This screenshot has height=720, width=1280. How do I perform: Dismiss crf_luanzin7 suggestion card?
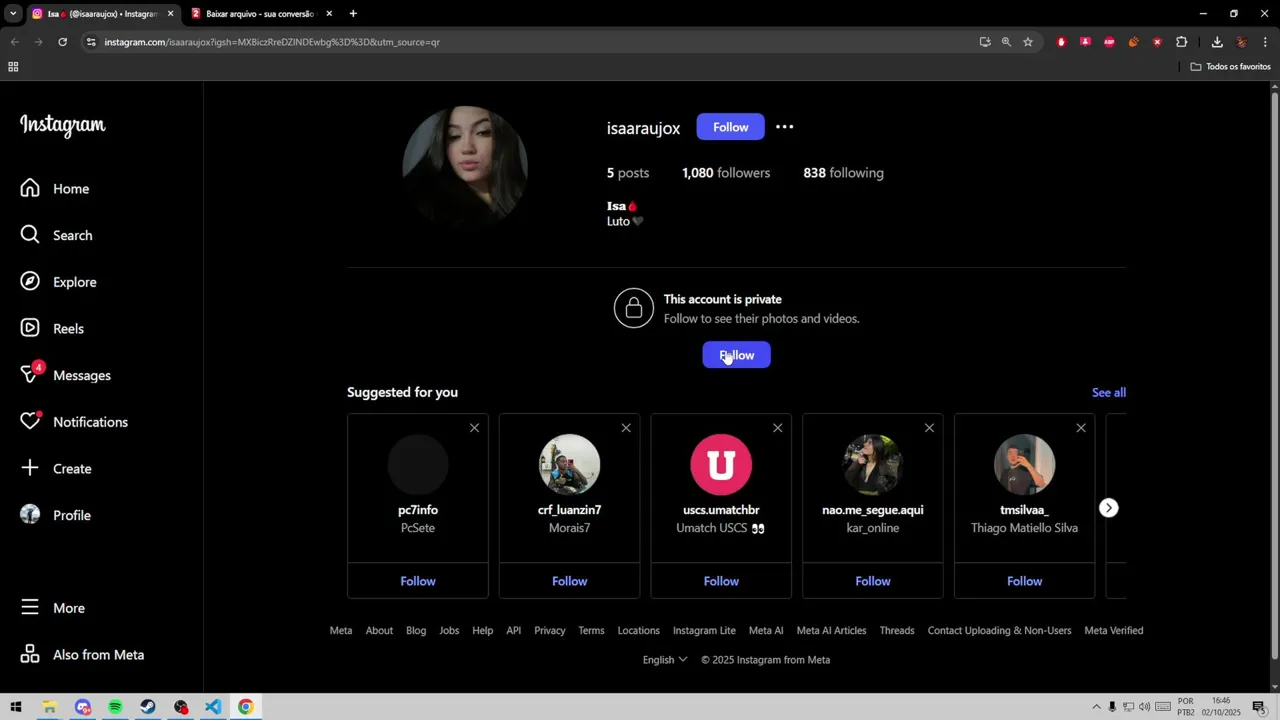[x=626, y=428]
